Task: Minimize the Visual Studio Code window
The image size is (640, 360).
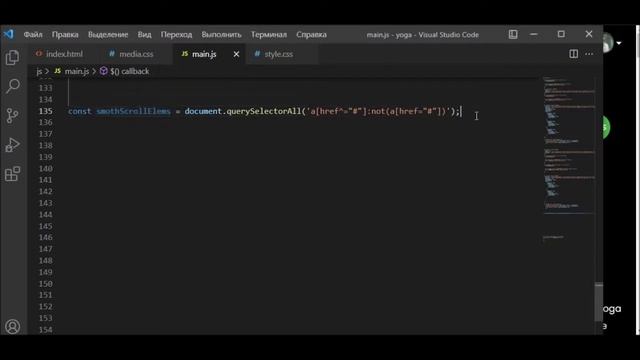Action: (x=533, y=34)
